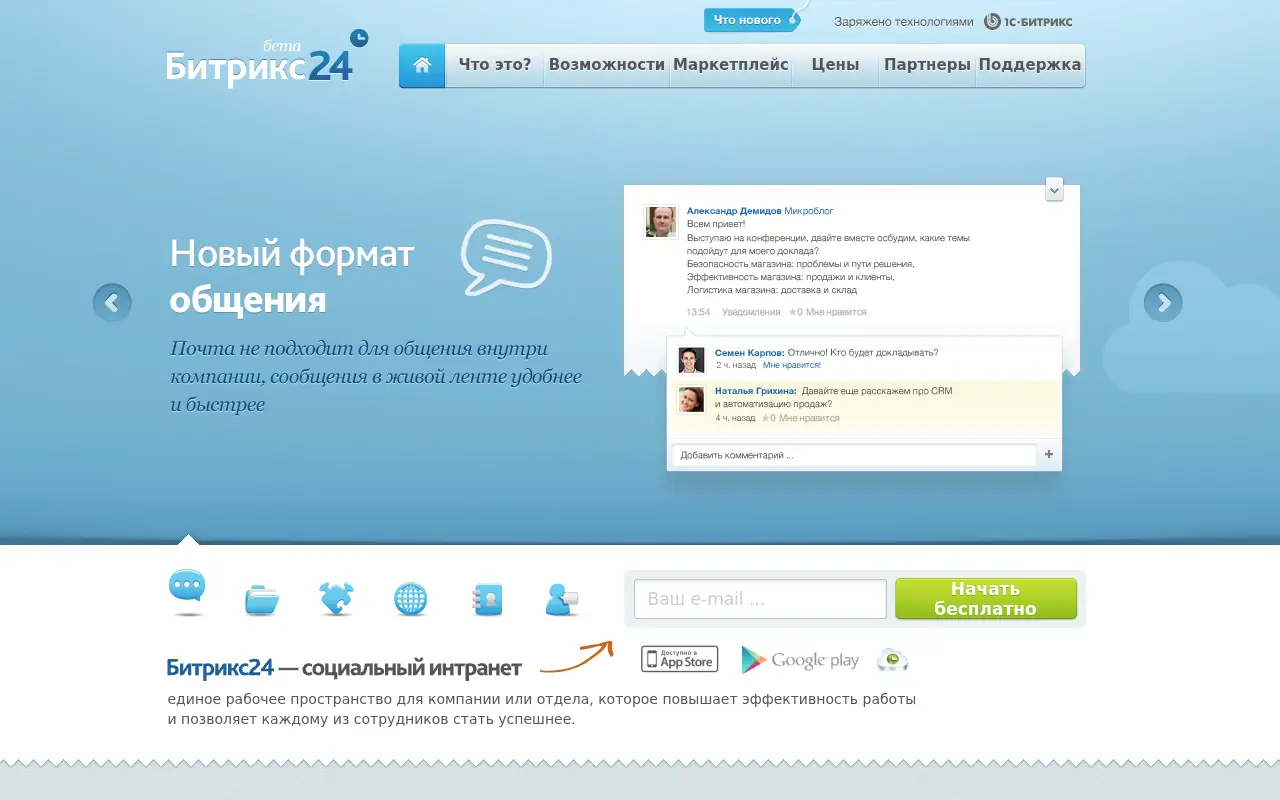Screen dimensions: 1280x800
Task: Click Семен Карпов commenter name
Action: [x=749, y=352]
